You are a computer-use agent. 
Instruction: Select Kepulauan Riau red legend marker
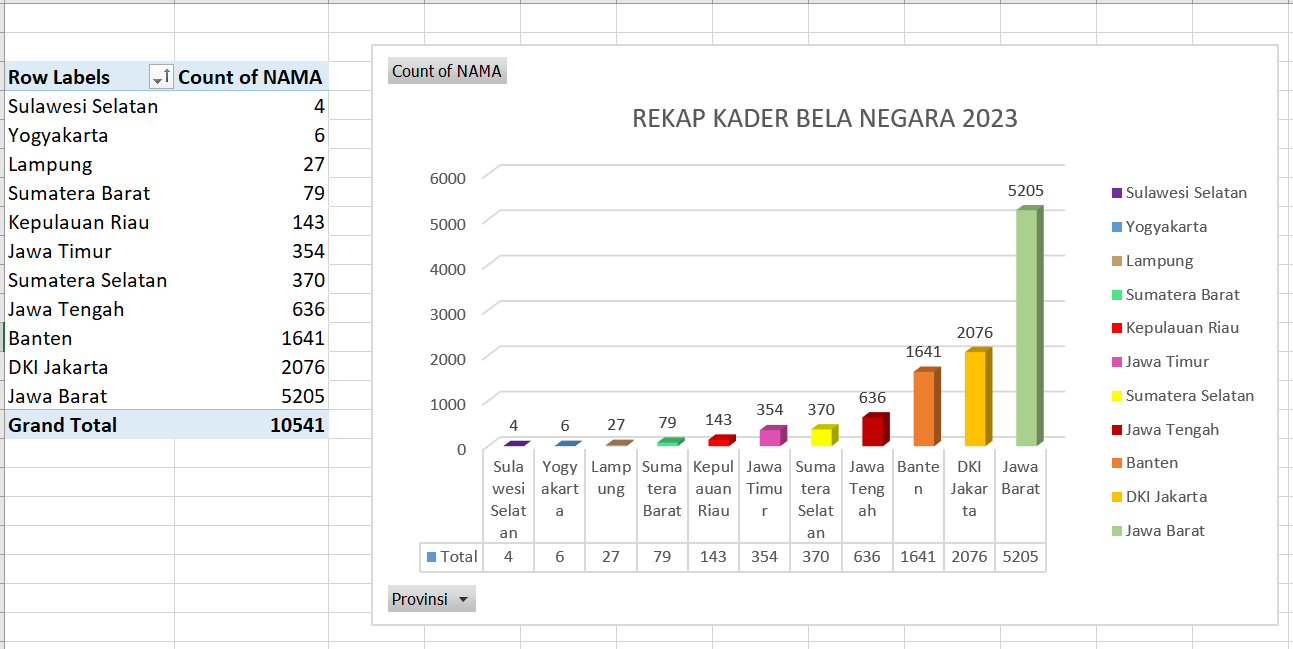[1116, 328]
